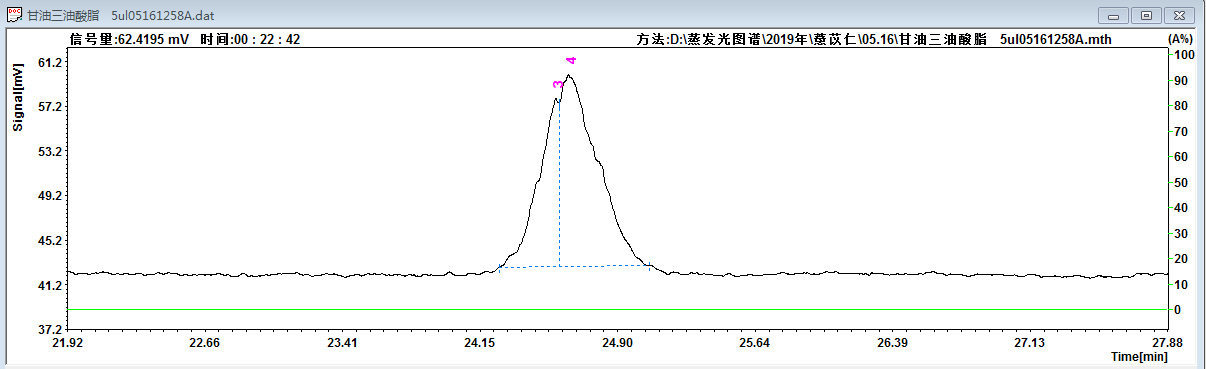Click the 信号量:62.4195 mV readout
This screenshot has width=1206, height=369.
[129, 40]
